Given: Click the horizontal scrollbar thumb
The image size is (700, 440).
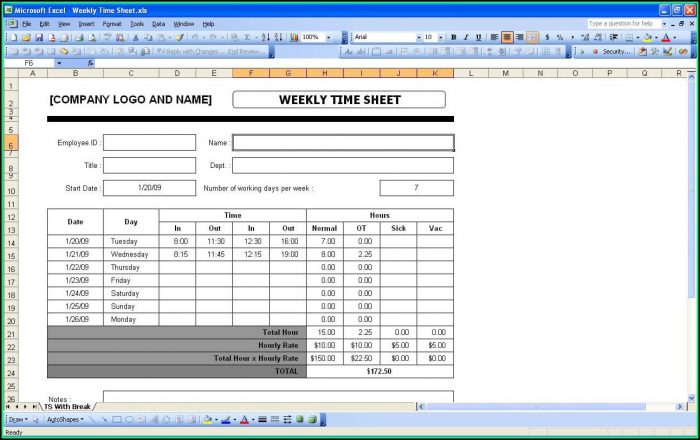Looking at the screenshot, I should tap(536, 407).
